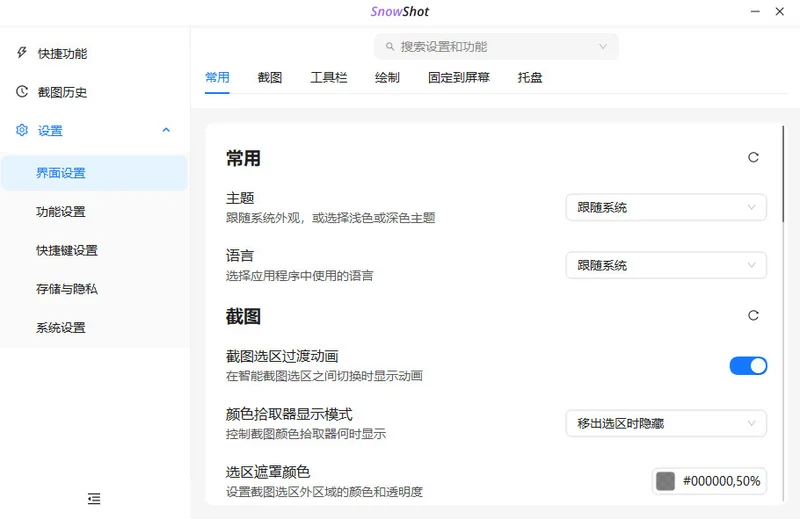The height and width of the screenshot is (519, 800).
Task: Select 快捷键设置 submenu item
Action: [95, 251]
